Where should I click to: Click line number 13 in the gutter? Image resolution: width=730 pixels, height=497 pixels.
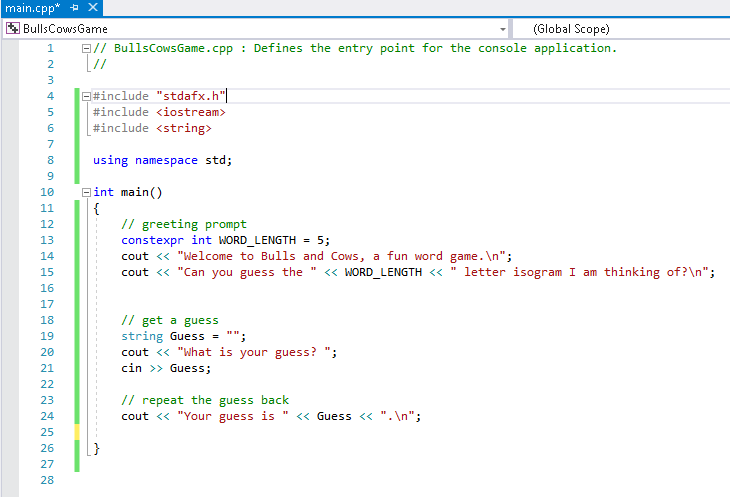tap(47, 240)
